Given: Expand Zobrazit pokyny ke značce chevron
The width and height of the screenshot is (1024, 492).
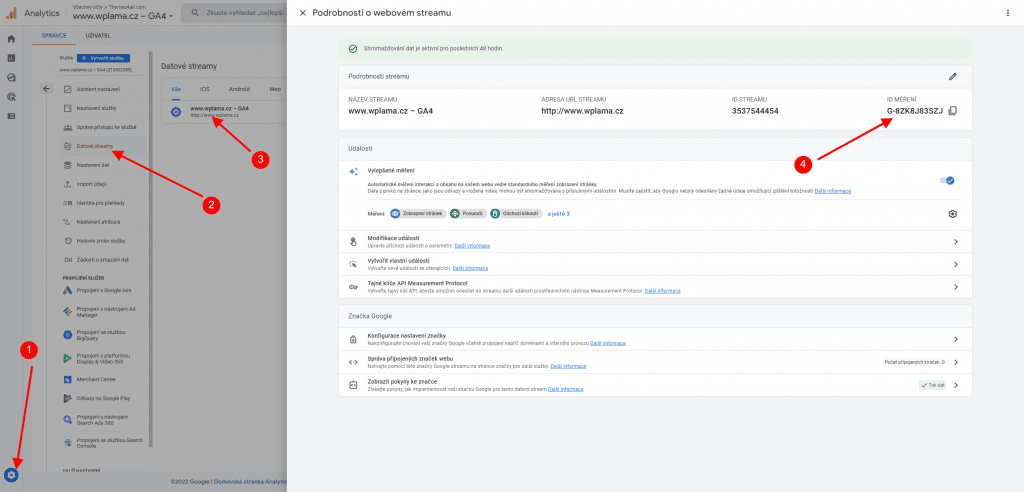Looking at the screenshot, I should [955, 385].
